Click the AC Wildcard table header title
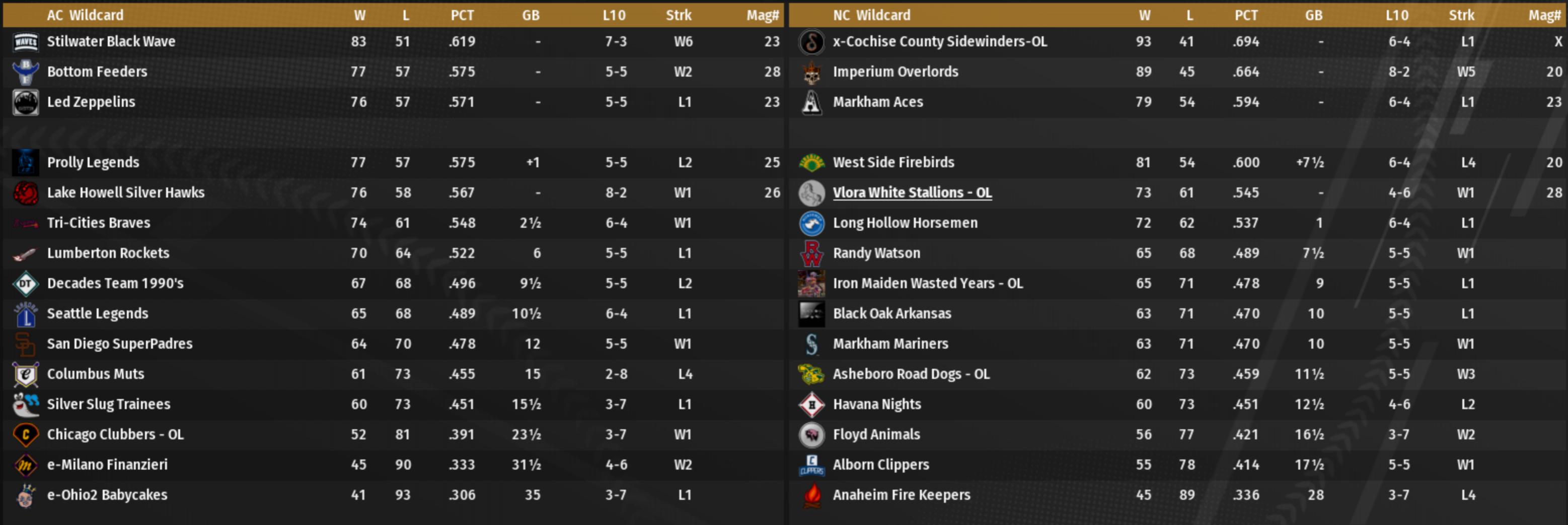 pyautogui.click(x=85, y=15)
